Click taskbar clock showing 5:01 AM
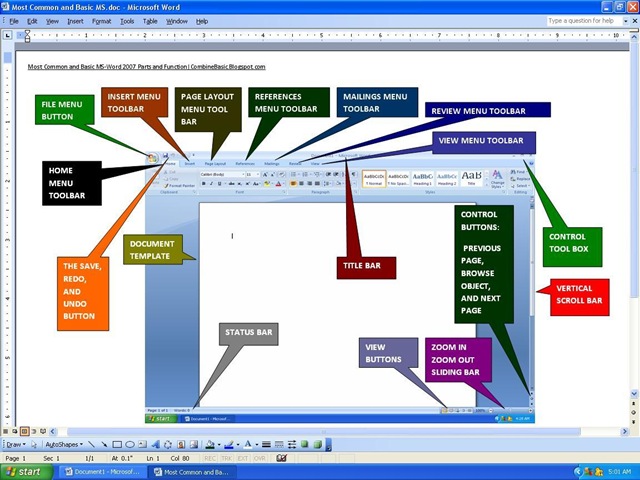The width and height of the screenshot is (640, 480). coord(620,472)
